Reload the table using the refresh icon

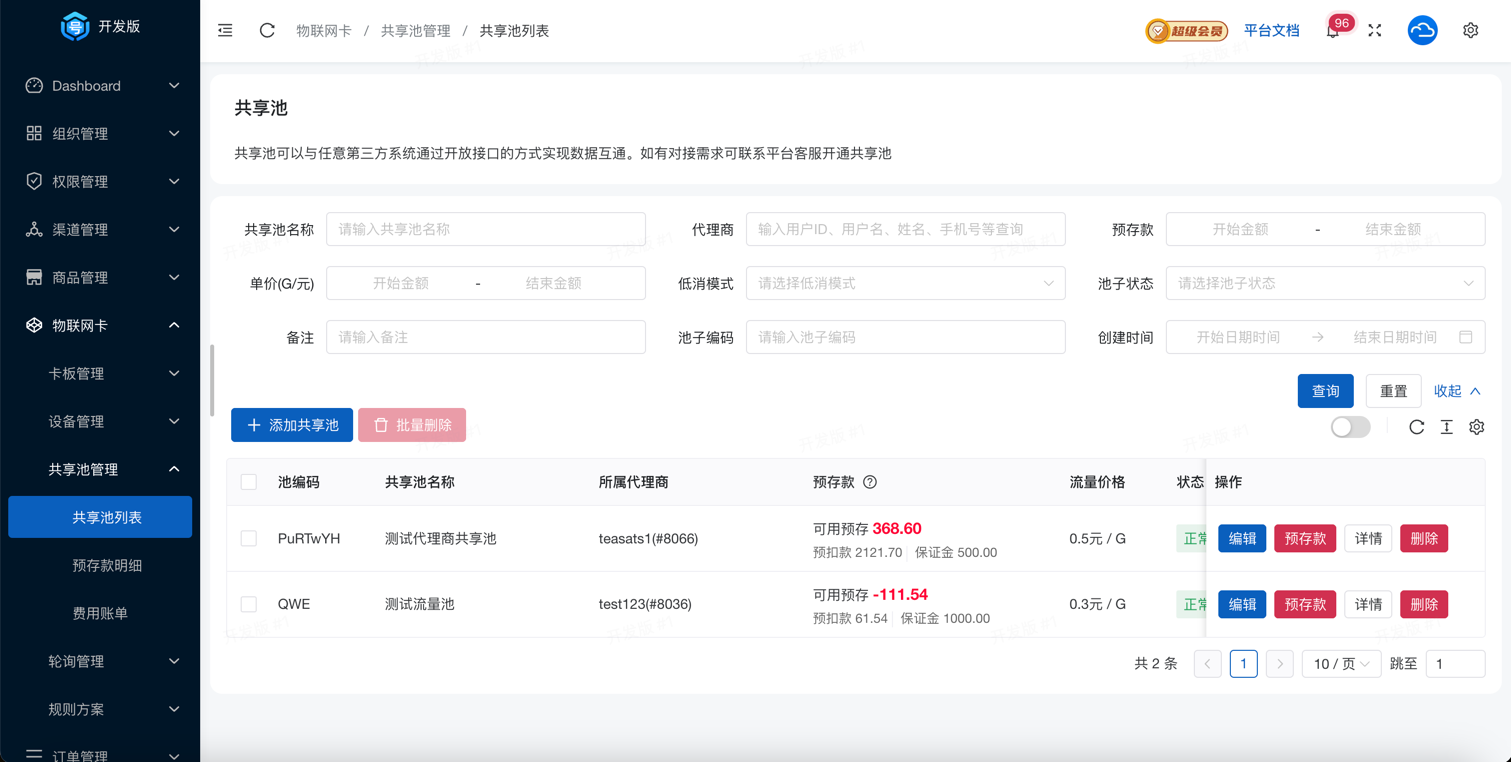1416,427
